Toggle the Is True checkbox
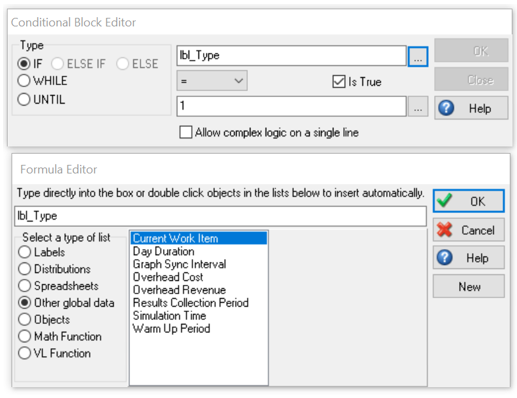 [339, 81]
